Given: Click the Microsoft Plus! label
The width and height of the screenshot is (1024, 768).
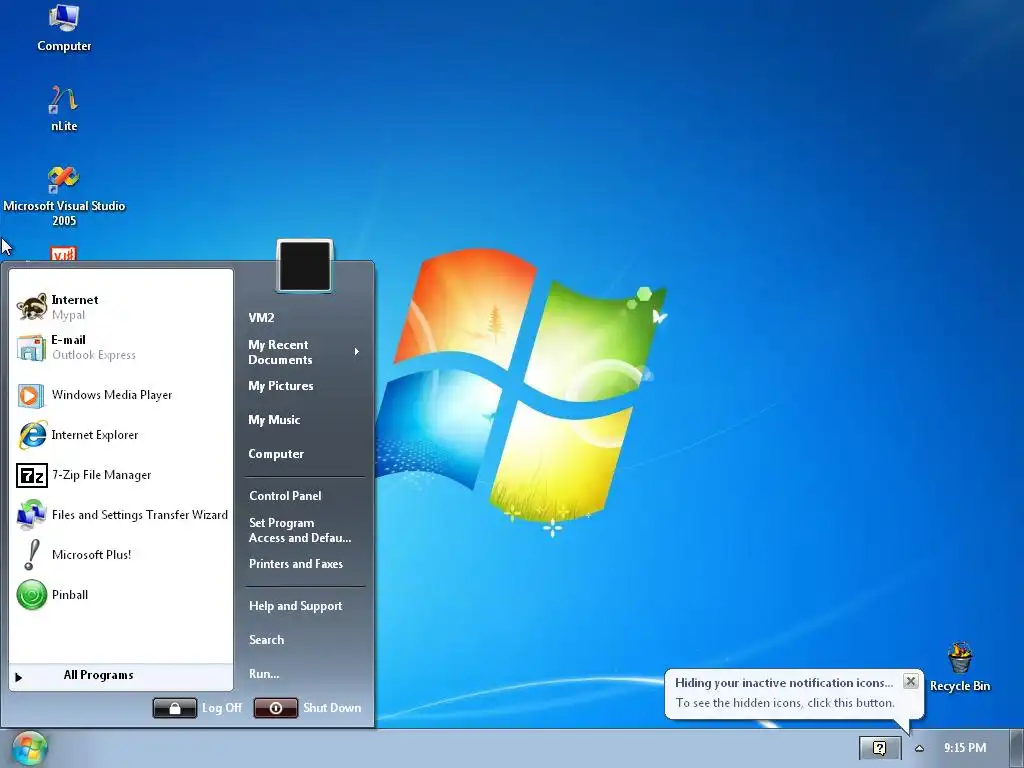Looking at the screenshot, I should (91, 555).
